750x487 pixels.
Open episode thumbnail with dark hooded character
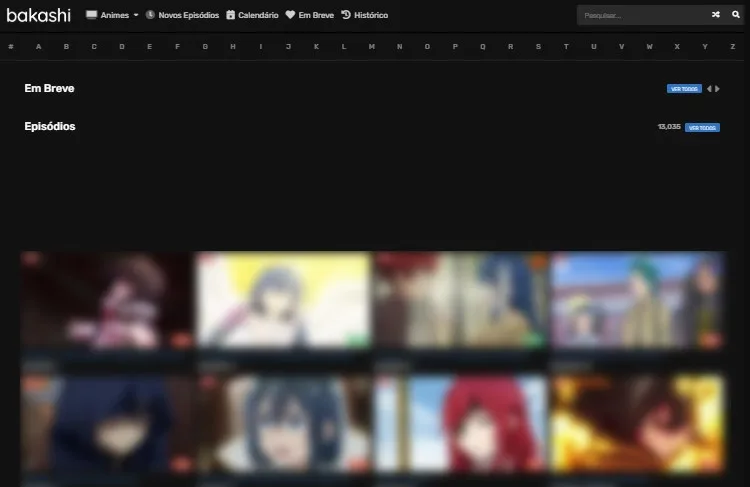point(107,424)
